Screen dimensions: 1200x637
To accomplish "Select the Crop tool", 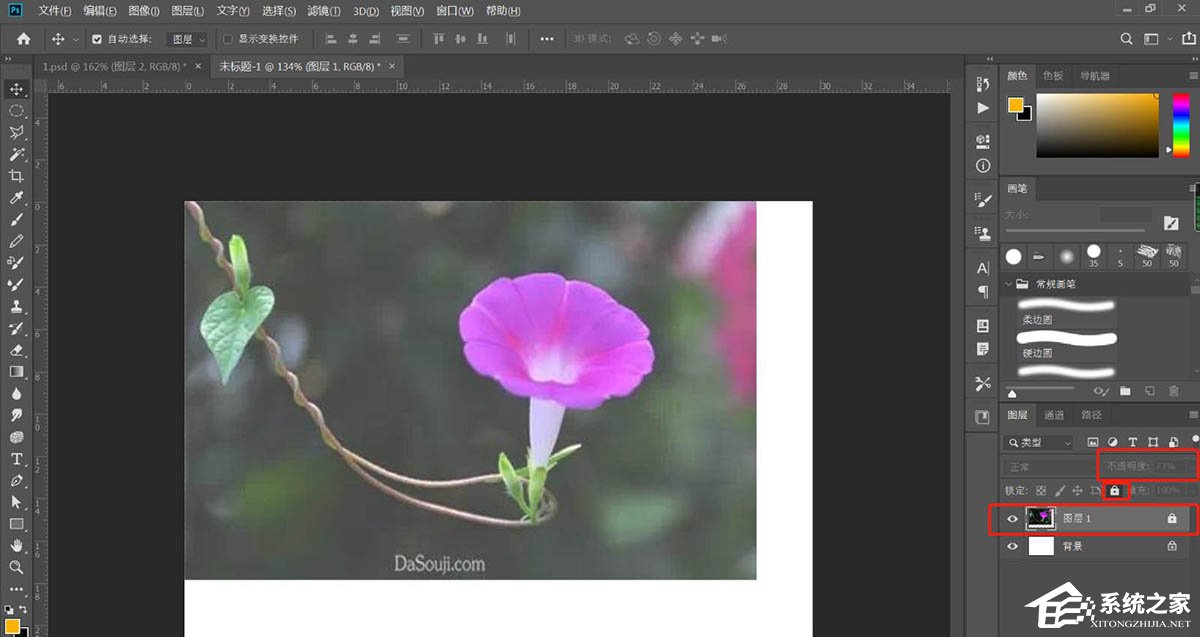I will [x=17, y=176].
